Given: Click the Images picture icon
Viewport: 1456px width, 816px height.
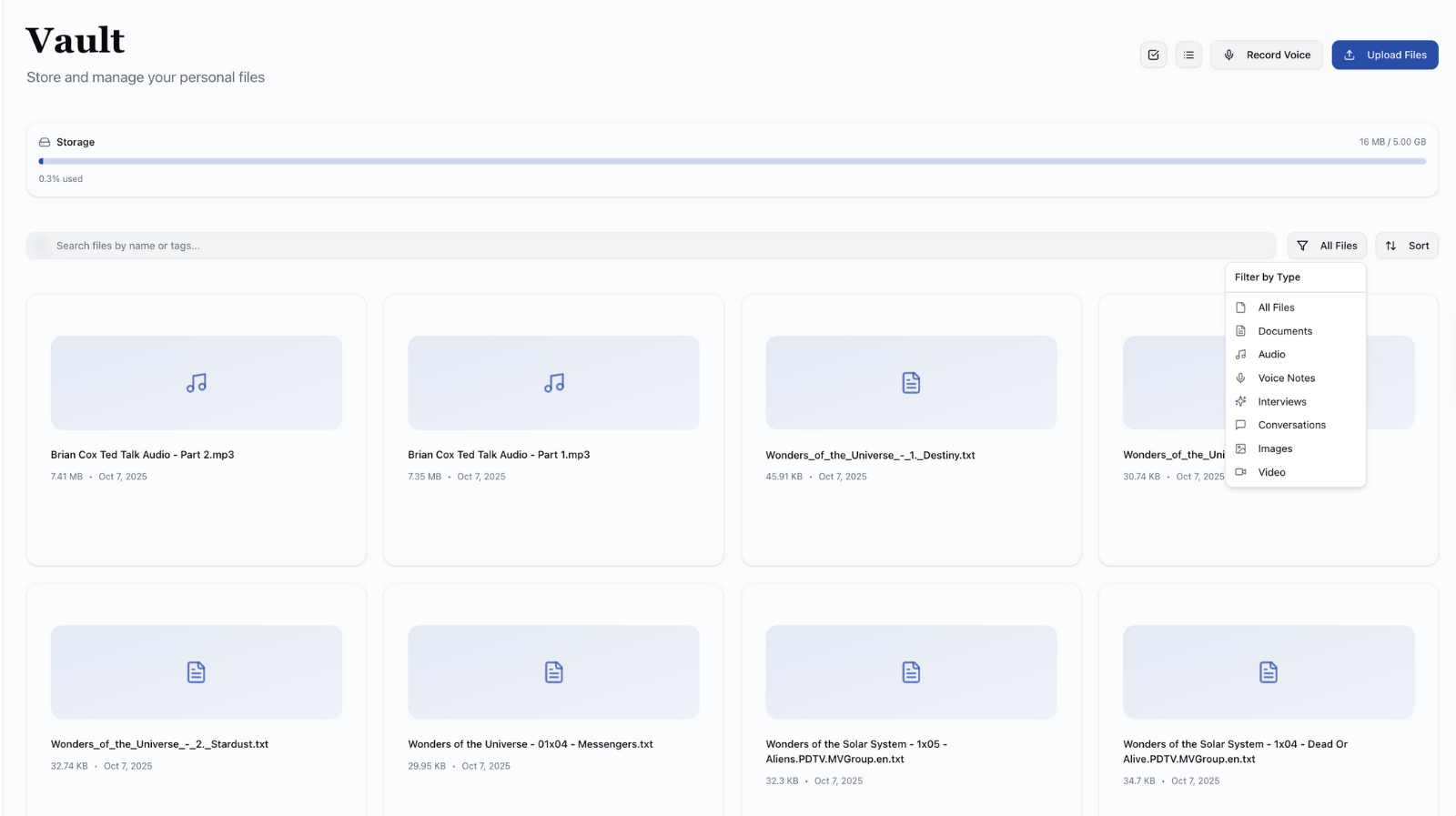Looking at the screenshot, I should pos(1240,448).
